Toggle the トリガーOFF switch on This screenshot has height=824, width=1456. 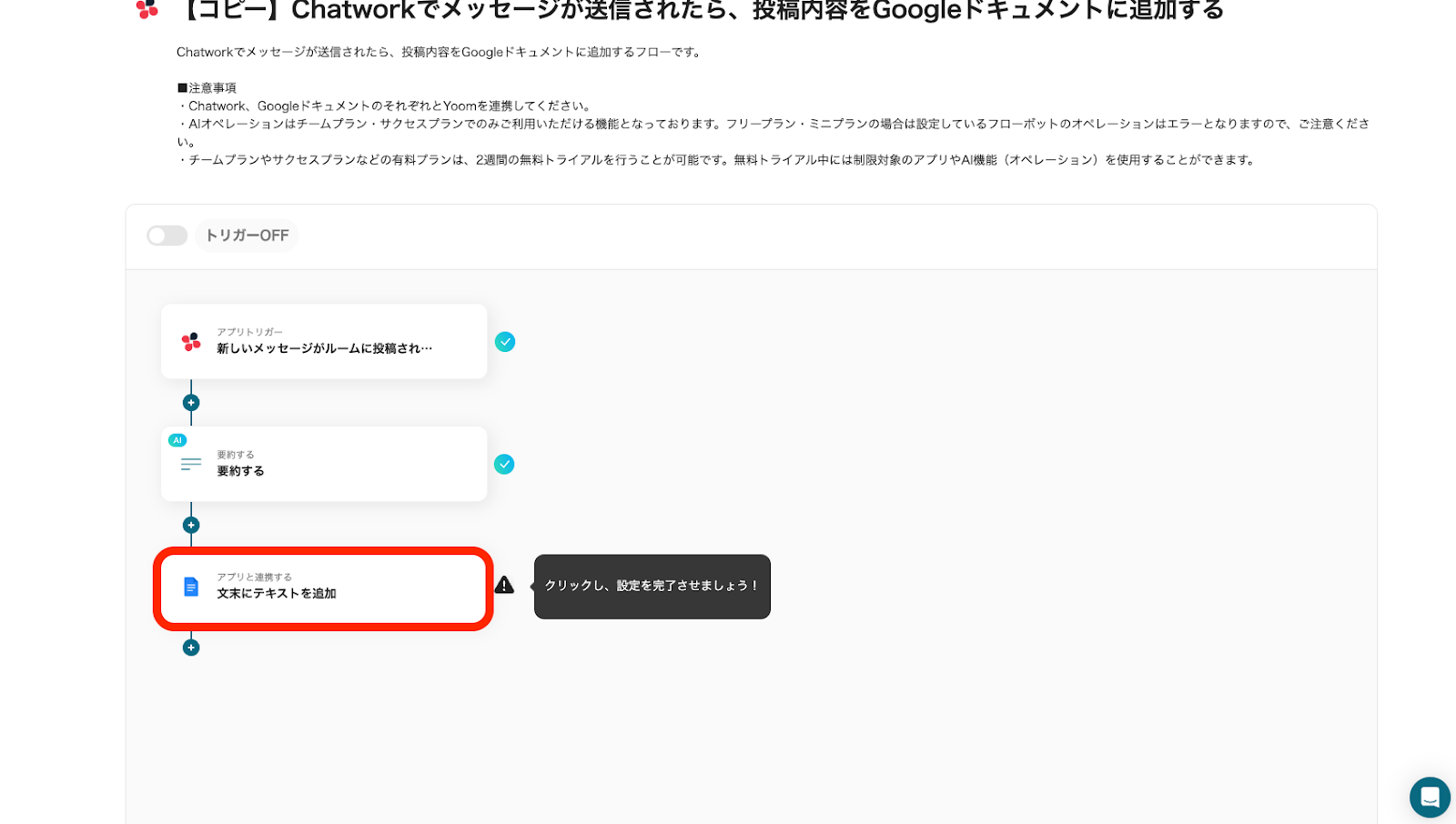[x=167, y=236]
